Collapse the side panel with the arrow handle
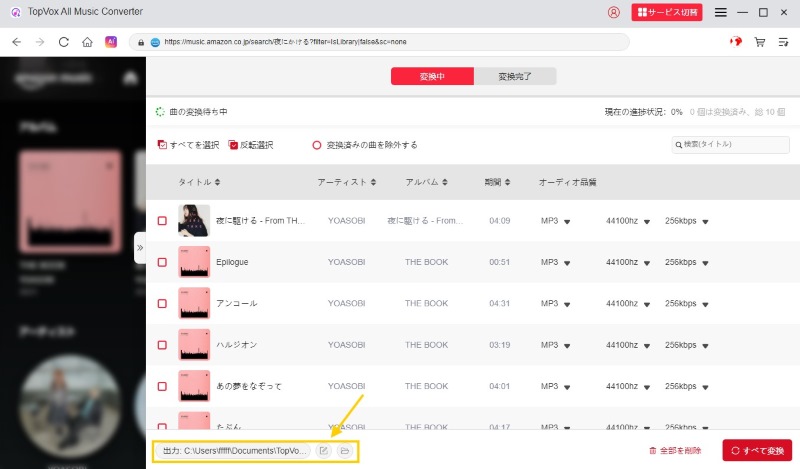The width and height of the screenshot is (800, 469). pyautogui.click(x=140, y=246)
